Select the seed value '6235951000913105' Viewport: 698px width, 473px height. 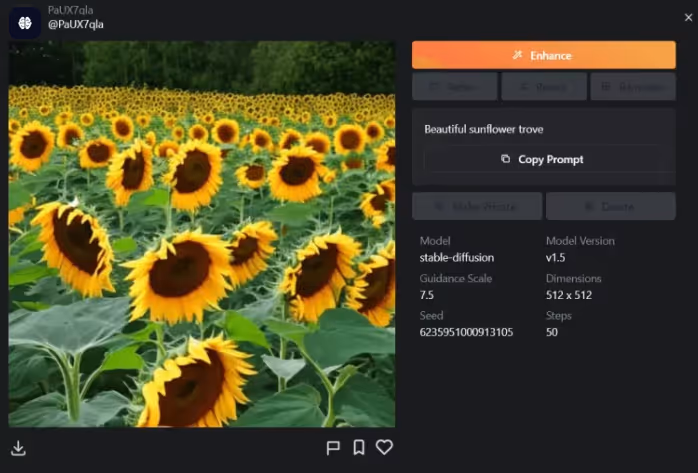pos(466,332)
